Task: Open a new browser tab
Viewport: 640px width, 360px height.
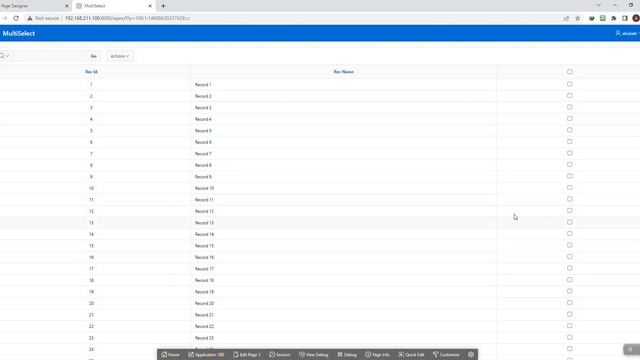Action: [x=163, y=6]
